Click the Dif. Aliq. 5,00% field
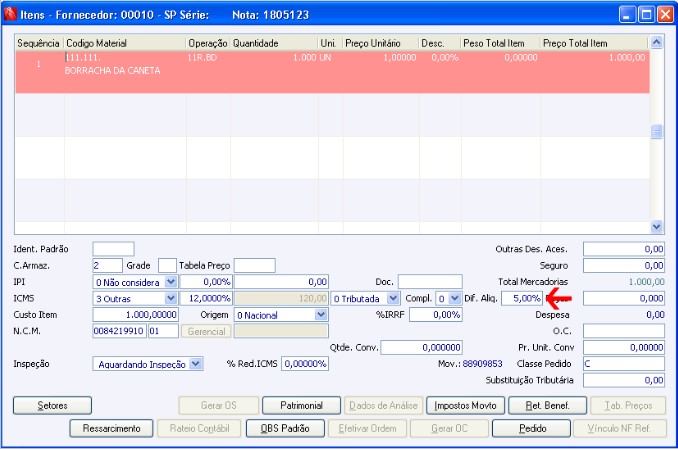Image resolution: width=678 pixels, height=450 pixels. pos(522,298)
